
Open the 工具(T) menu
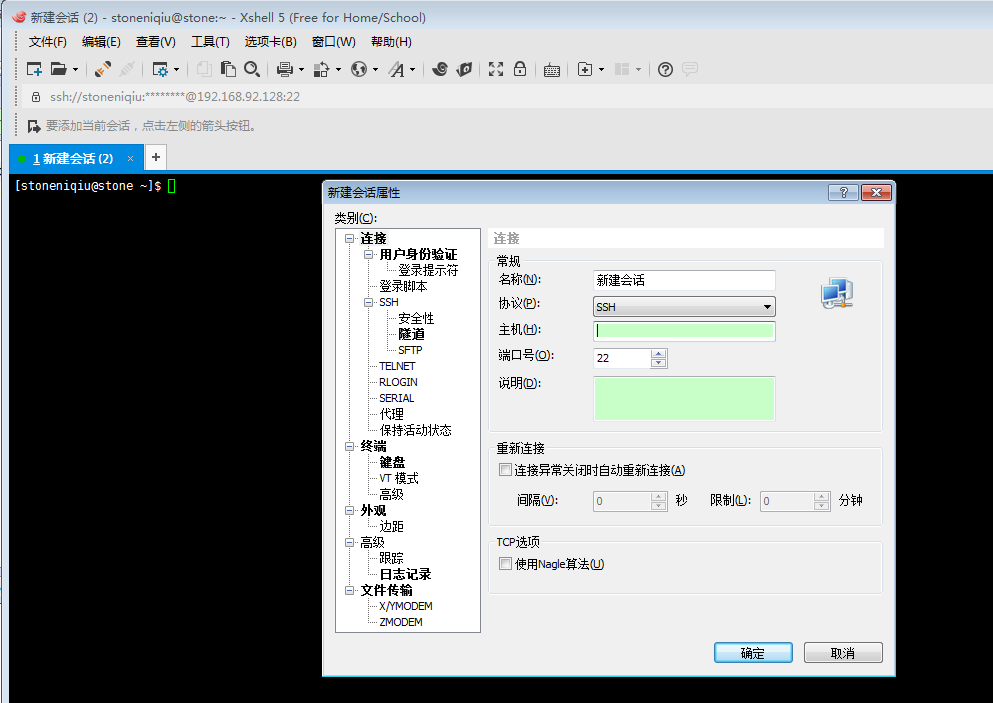[210, 42]
